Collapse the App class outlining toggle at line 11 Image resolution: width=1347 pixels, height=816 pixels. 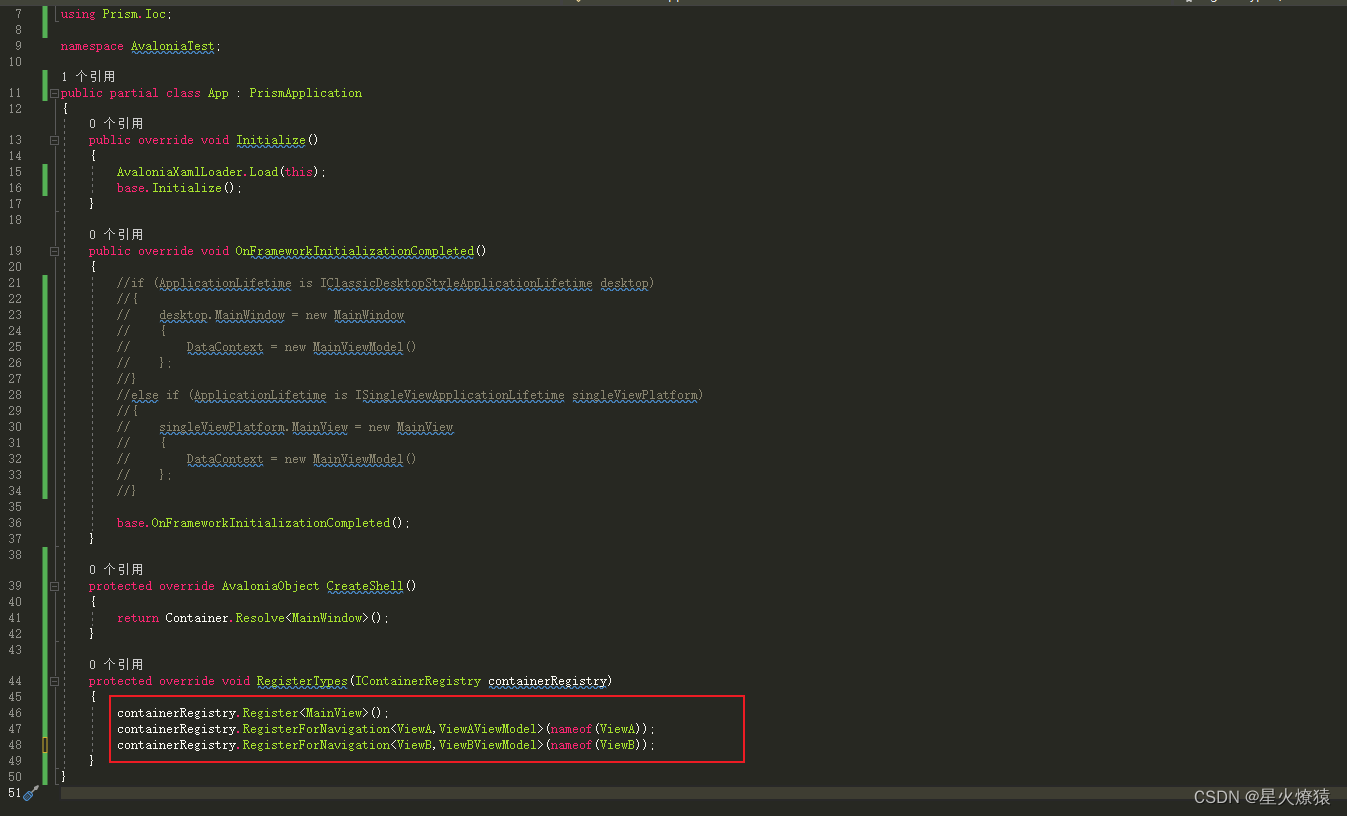(x=54, y=93)
